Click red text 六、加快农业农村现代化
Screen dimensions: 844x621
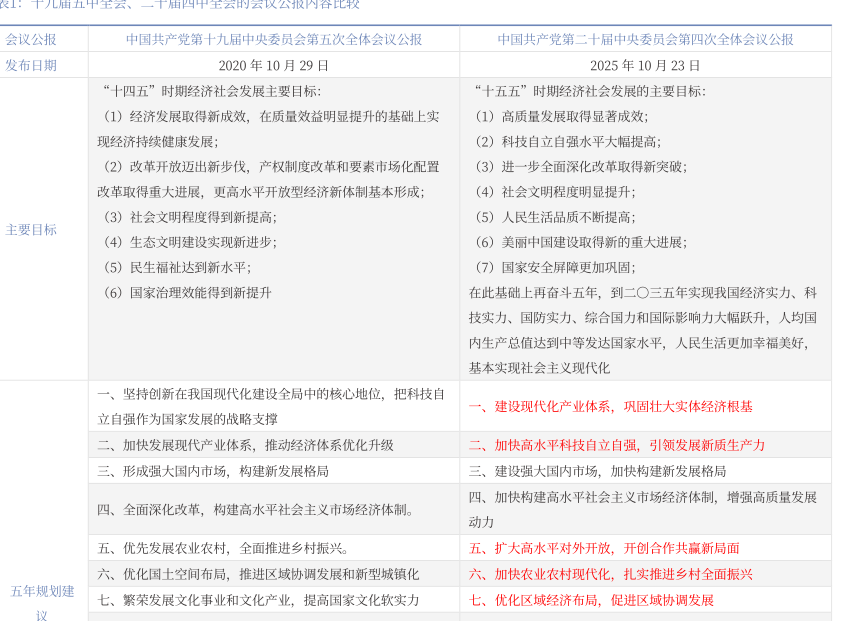point(610,574)
